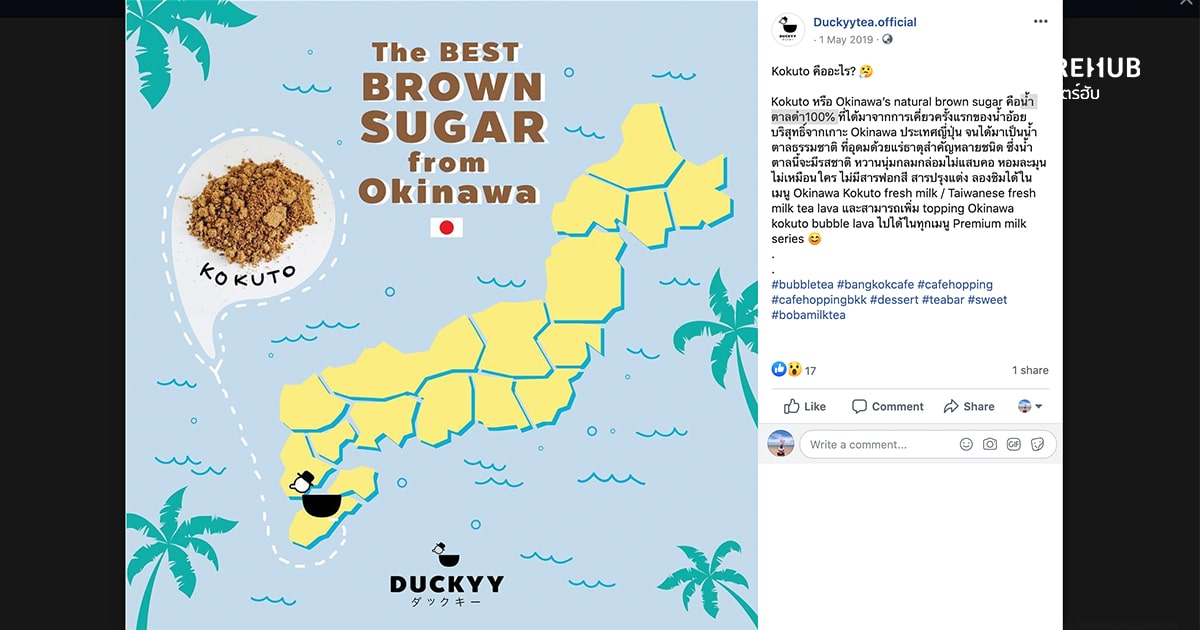Click the "1 share" link

(x=1029, y=369)
